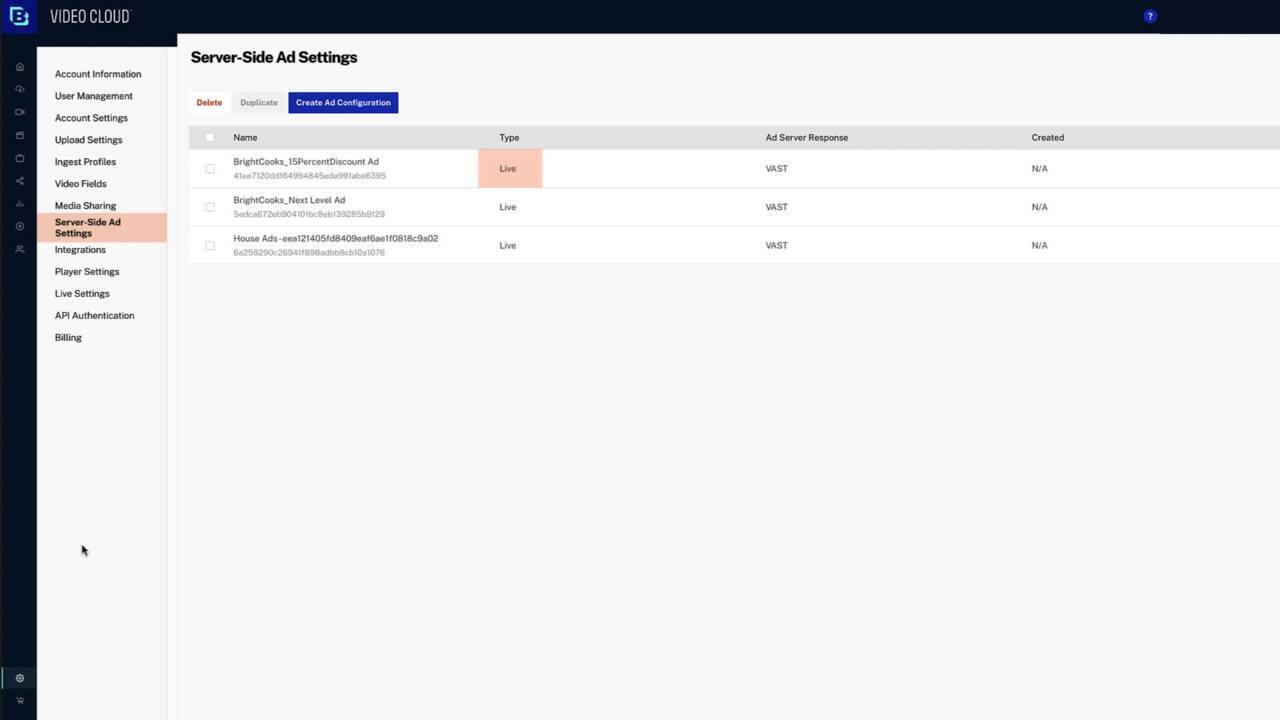This screenshot has width=1280, height=720.
Task: Click N/A created value in BrightCooks_15PercentDiscount row
Action: 1039,169
